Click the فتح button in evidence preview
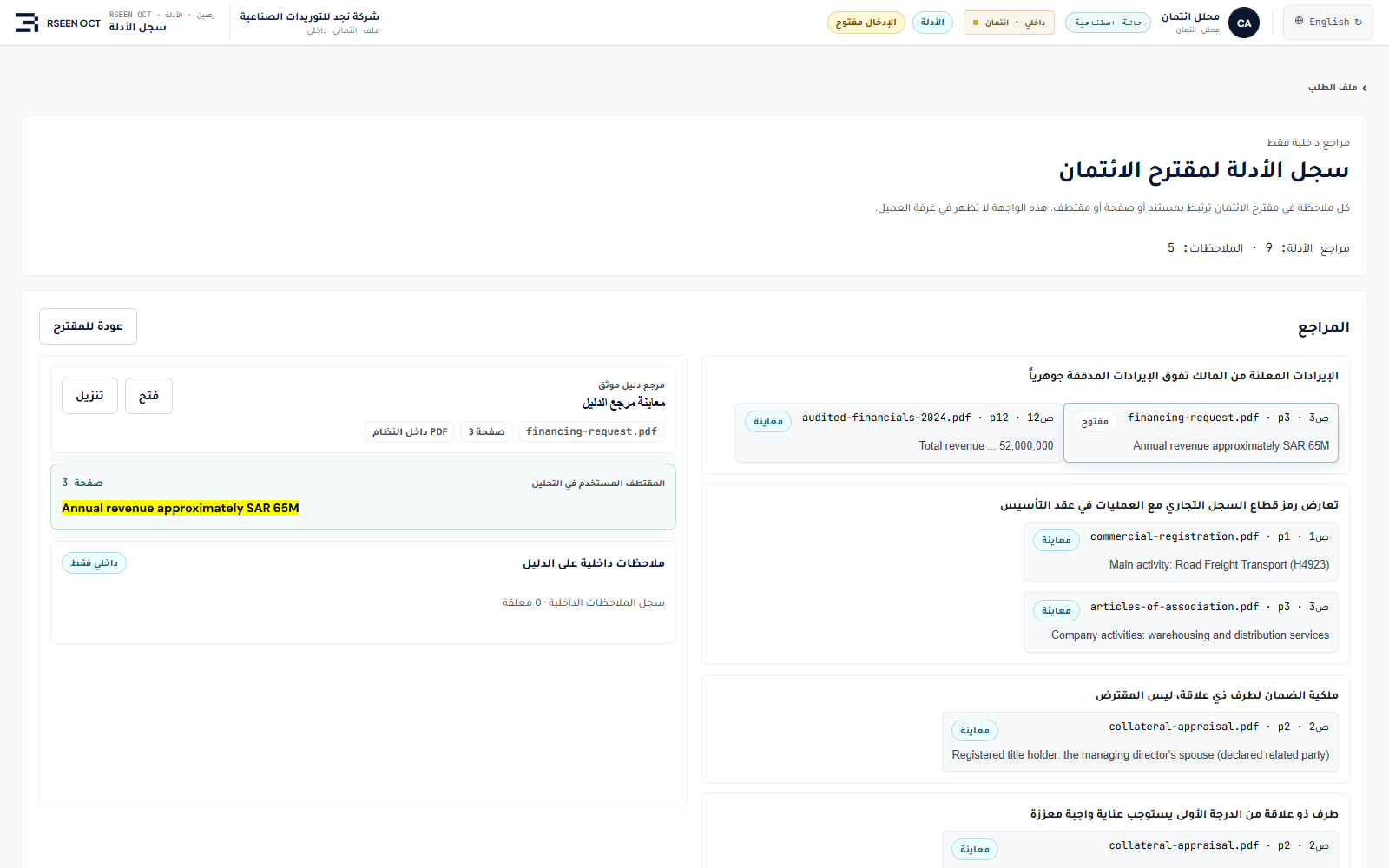The width and height of the screenshot is (1389, 868). [x=148, y=396]
